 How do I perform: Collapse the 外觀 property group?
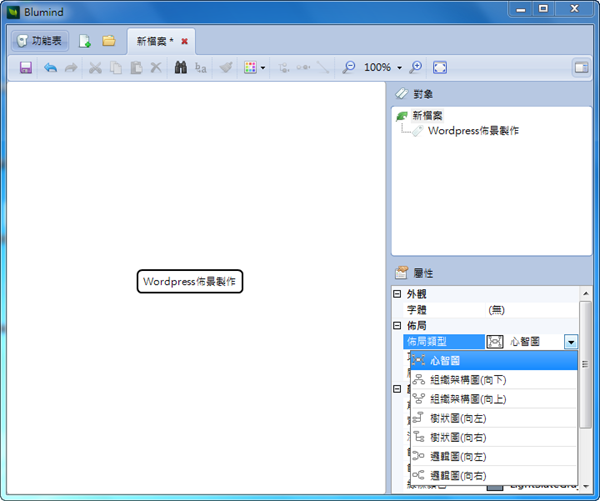coord(397,294)
